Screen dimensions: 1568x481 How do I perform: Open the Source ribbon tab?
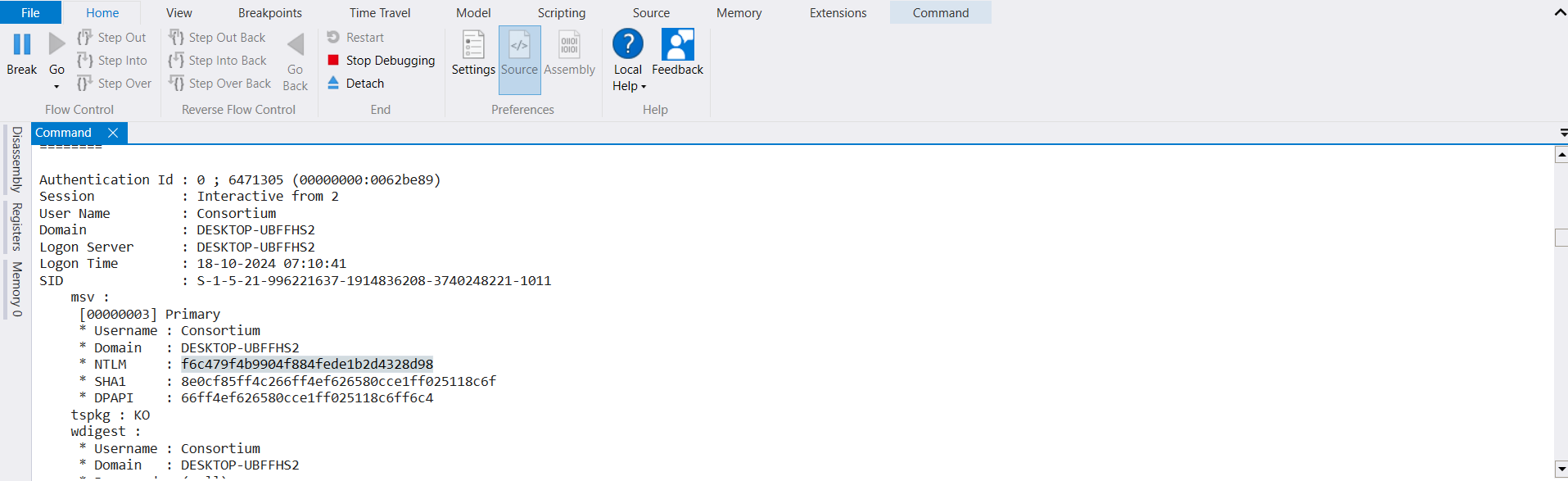[651, 12]
